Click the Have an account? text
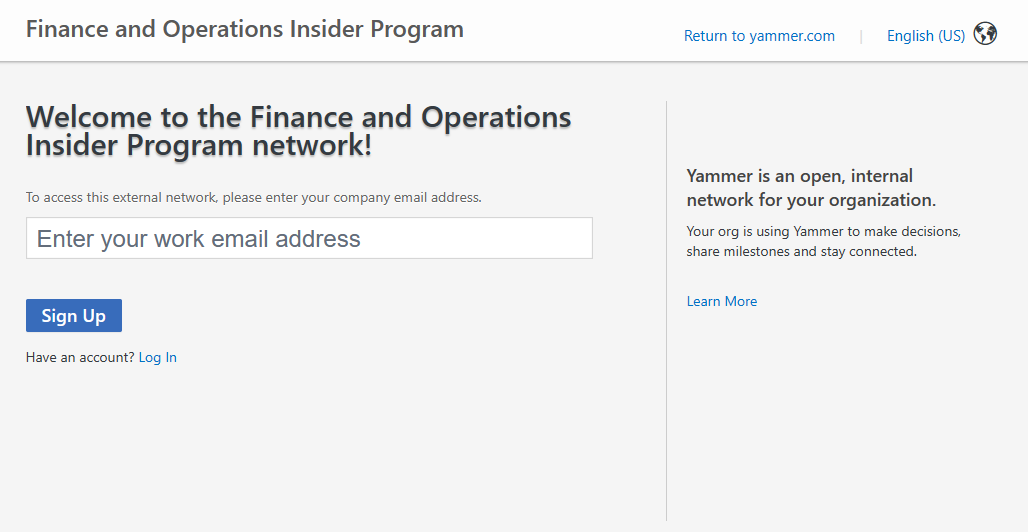The image size is (1028, 532). (x=80, y=358)
